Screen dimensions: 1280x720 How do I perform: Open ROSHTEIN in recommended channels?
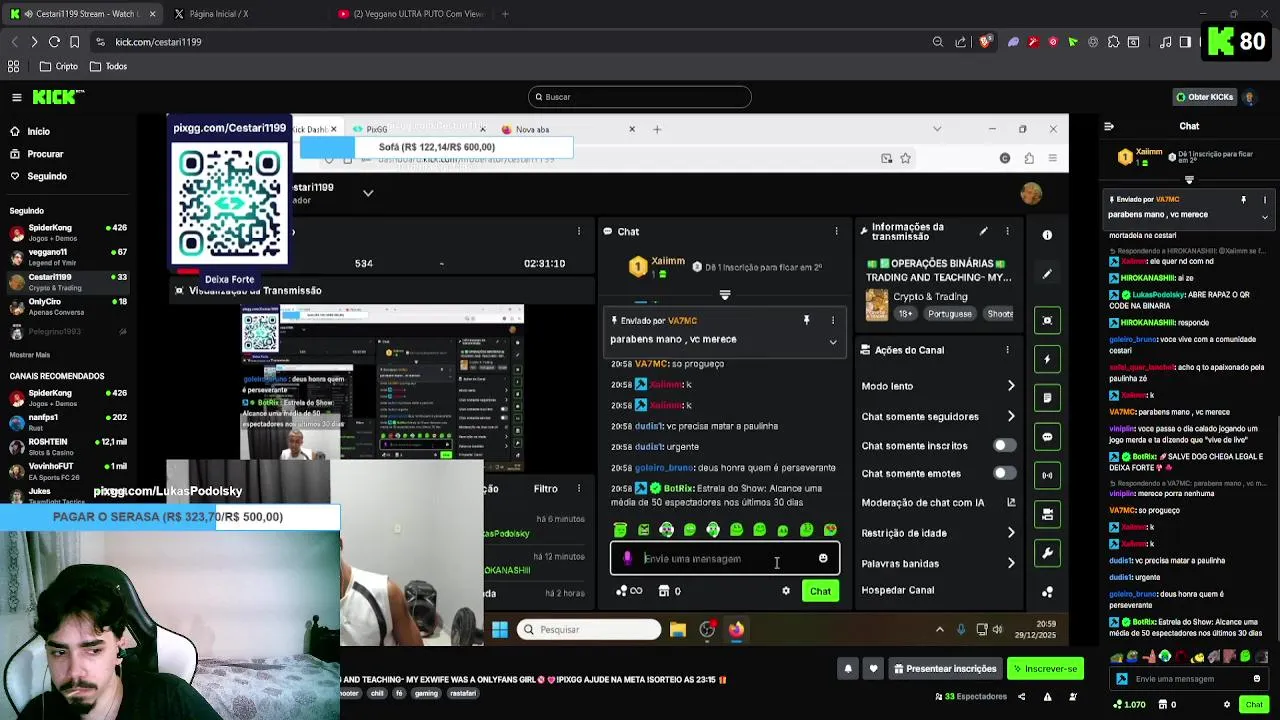[x=68, y=446]
